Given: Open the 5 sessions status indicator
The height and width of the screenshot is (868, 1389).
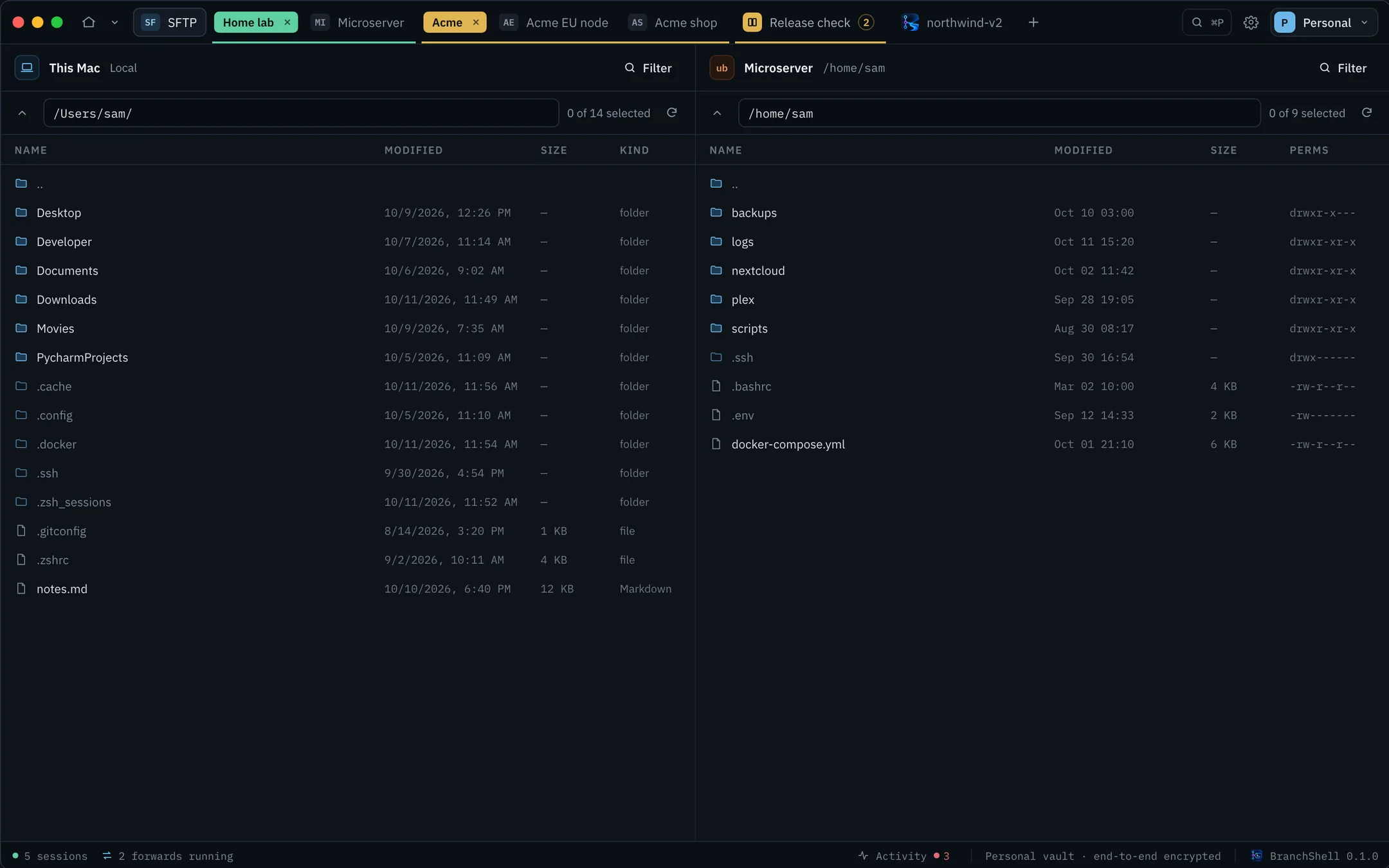Looking at the screenshot, I should coord(50,856).
